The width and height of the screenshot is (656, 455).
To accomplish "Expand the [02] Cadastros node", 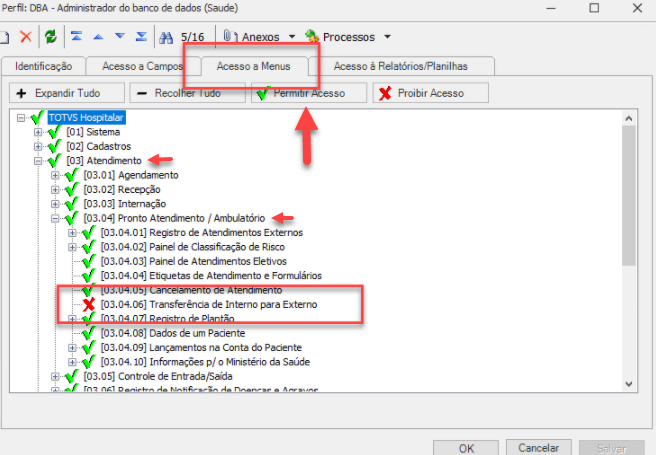I will click(x=38, y=146).
